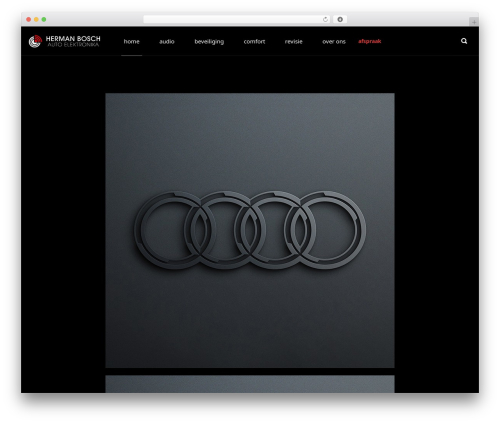Open a new tab with plus button

pos(474,22)
